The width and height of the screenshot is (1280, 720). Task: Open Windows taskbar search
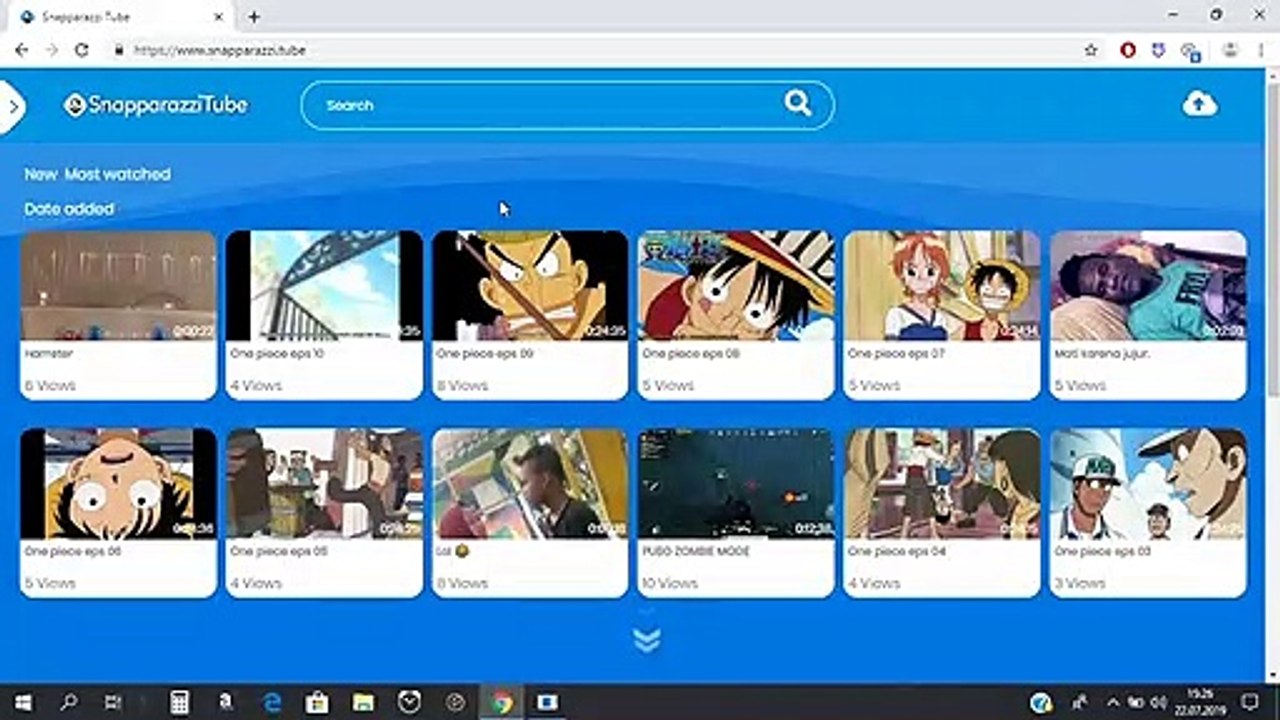click(68, 702)
